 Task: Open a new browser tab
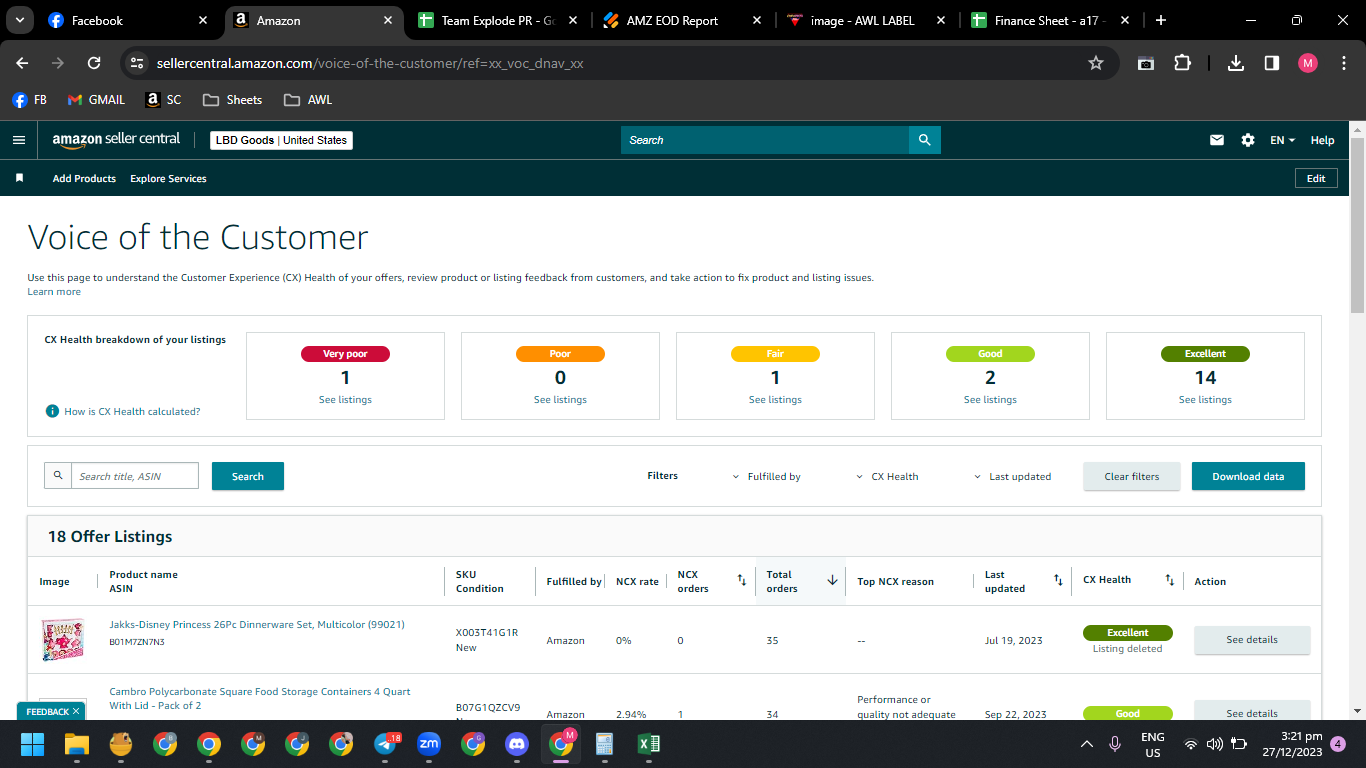(1160, 20)
